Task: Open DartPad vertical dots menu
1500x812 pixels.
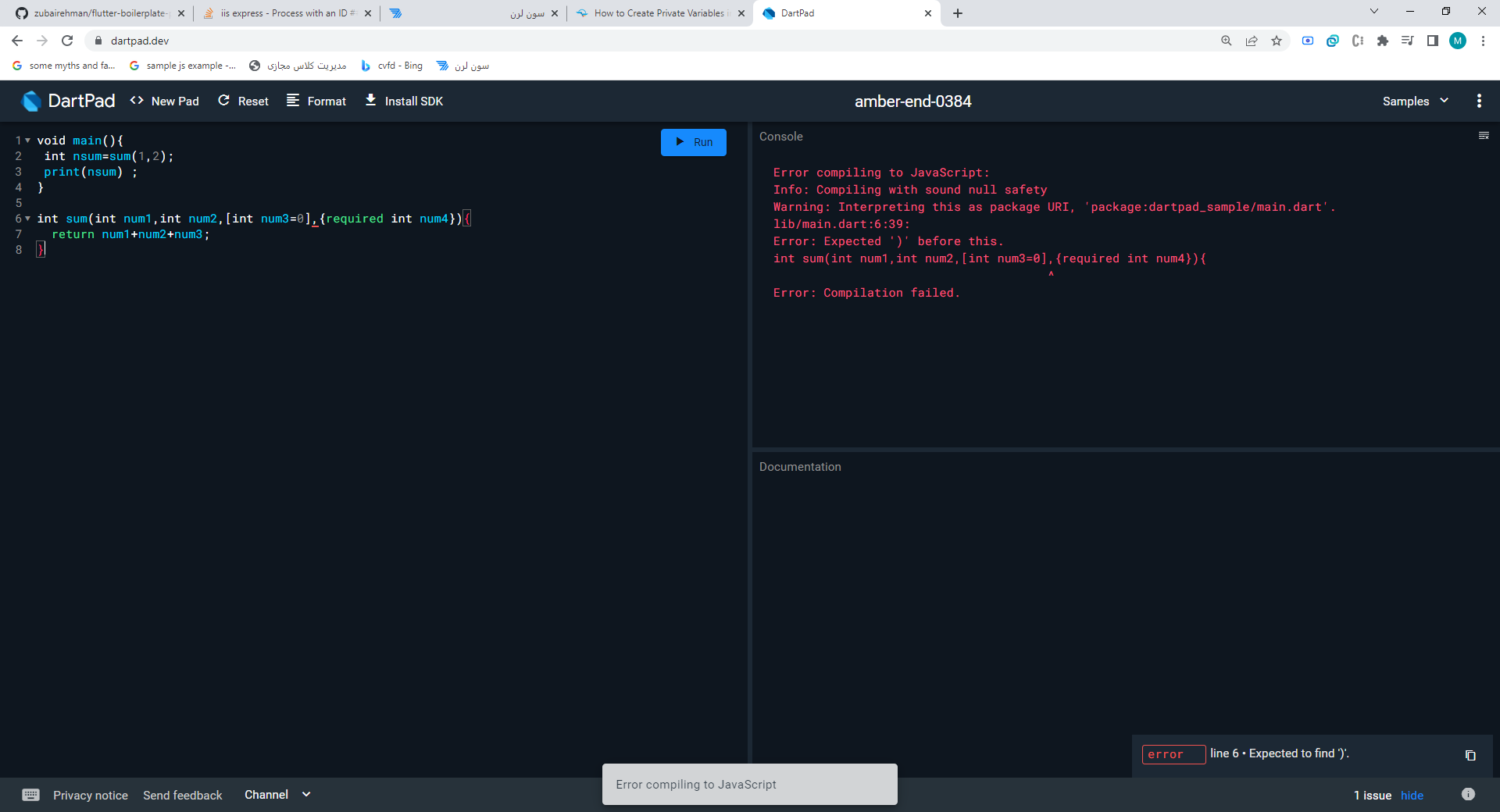Action: click(1479, 101)
